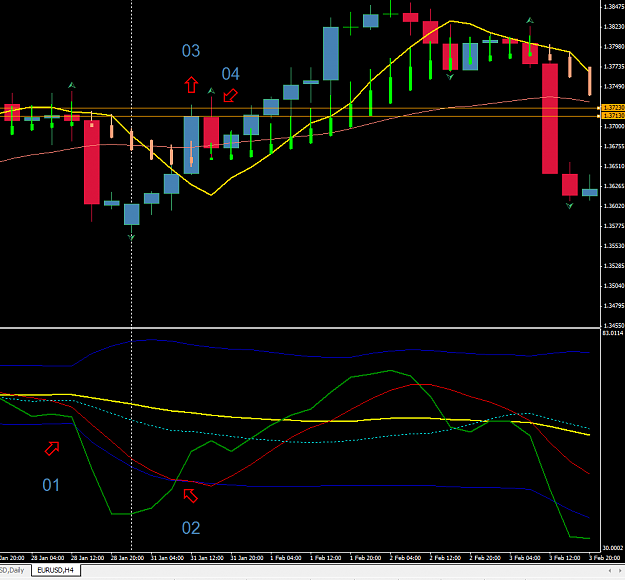625x580 pixels.
Task: Click the 1.38230 price axis label
Action: [x=614, y=27]
